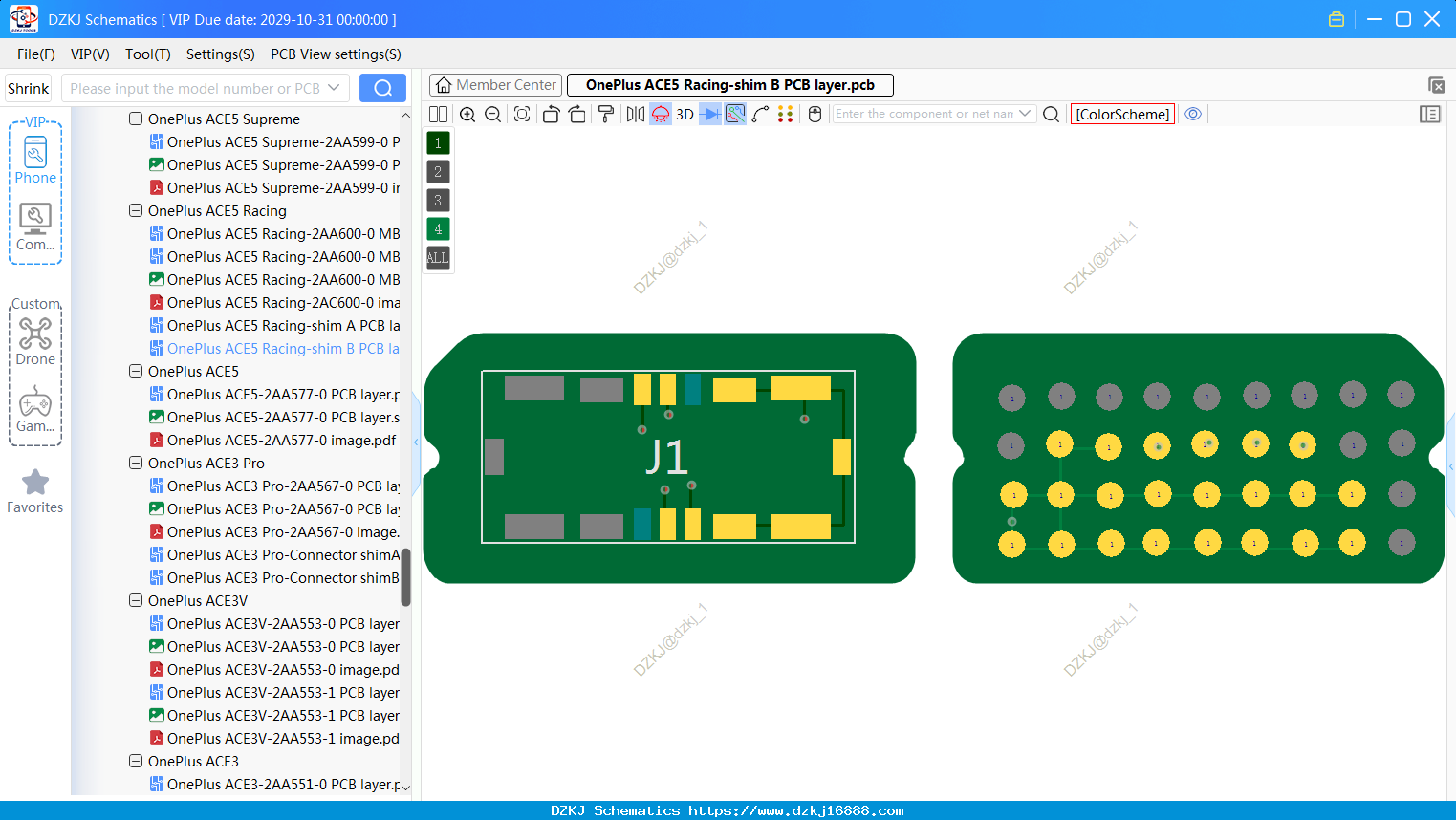Zoom out of the PCB view

tap(493, 114)
